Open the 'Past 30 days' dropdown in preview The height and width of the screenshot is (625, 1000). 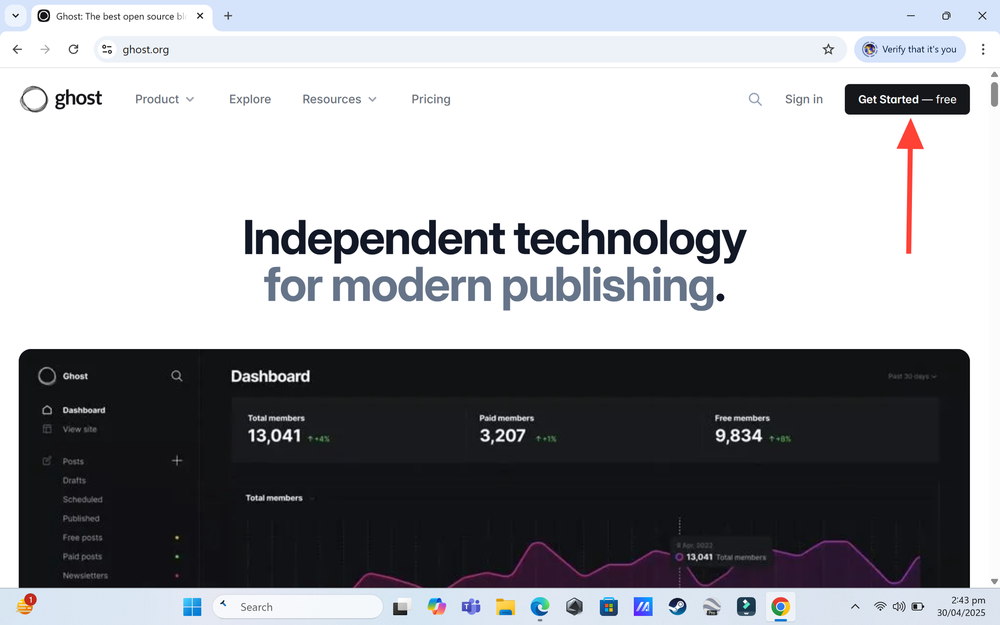[912, 376]
